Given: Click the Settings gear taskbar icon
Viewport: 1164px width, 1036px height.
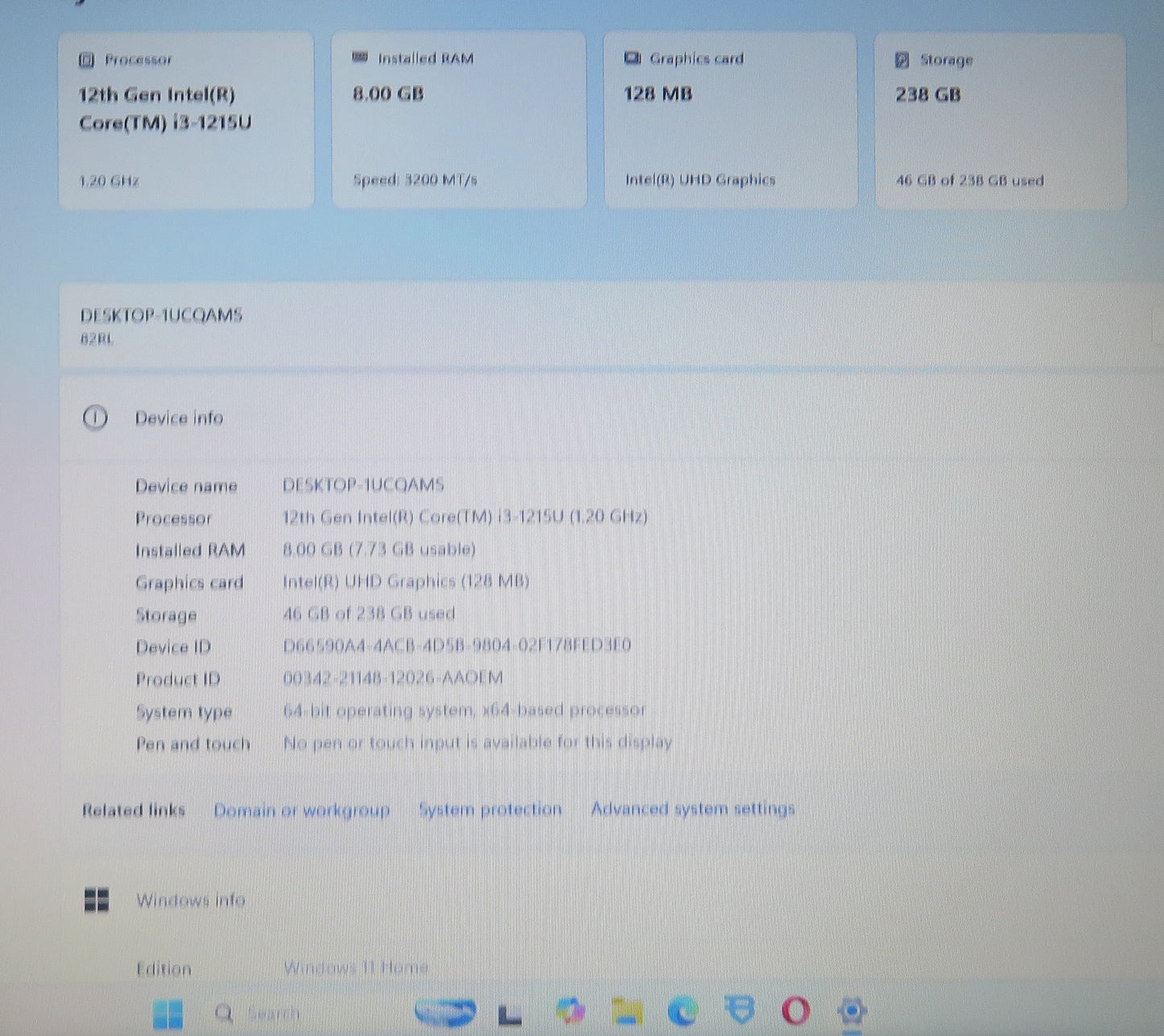Looking at the screenshot, I should (852, 1009).
